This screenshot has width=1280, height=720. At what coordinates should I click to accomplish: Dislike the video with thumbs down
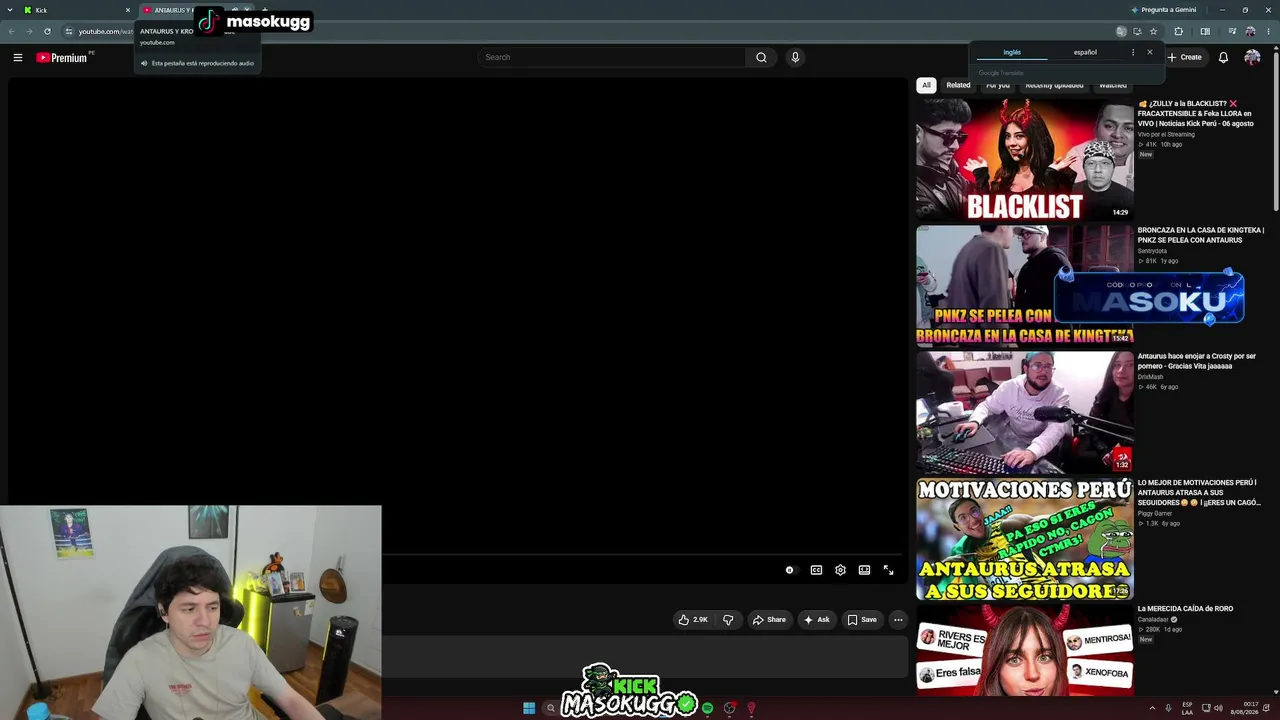[x=728, y=620]
